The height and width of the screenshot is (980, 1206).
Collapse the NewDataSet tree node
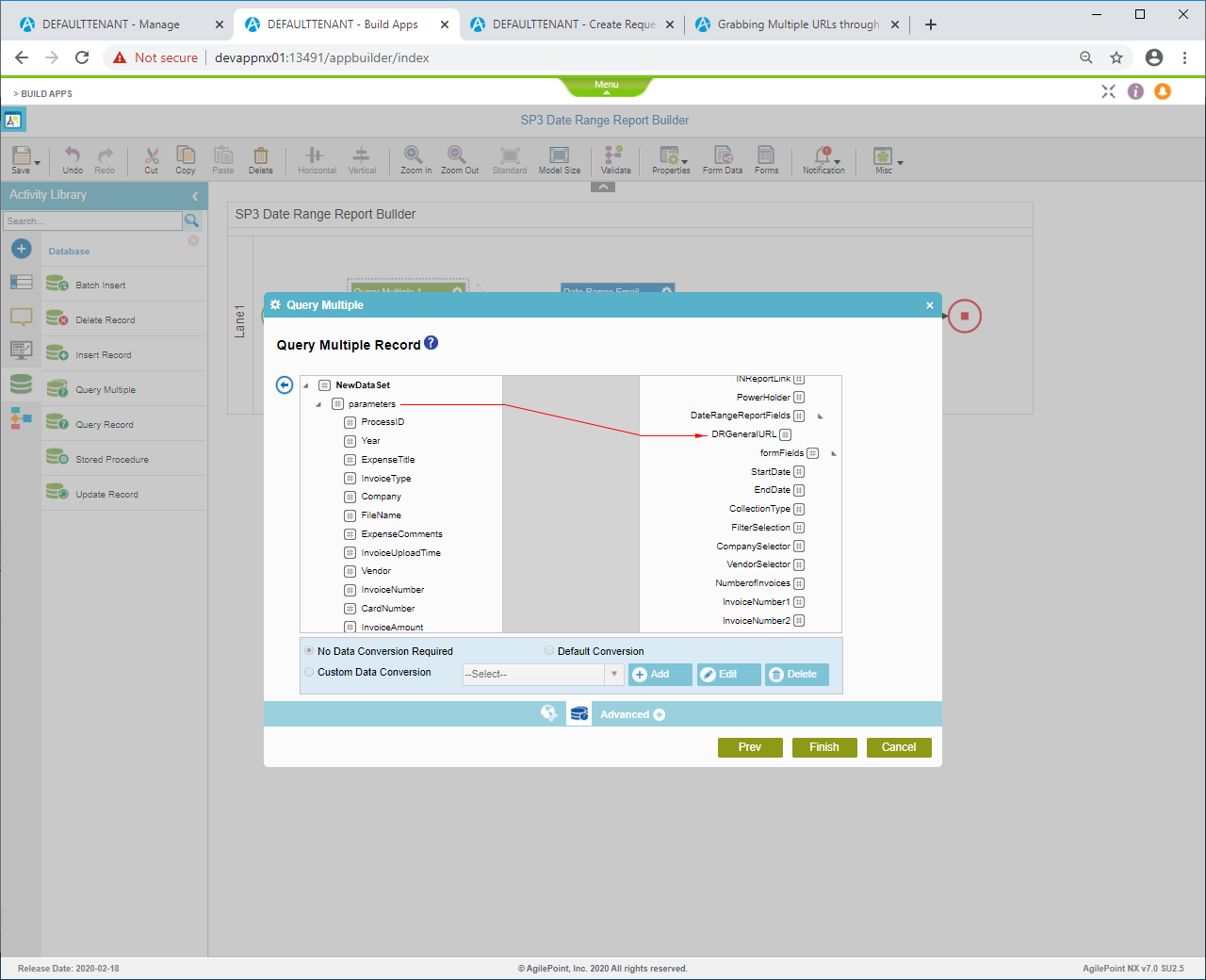pos(306,385)
